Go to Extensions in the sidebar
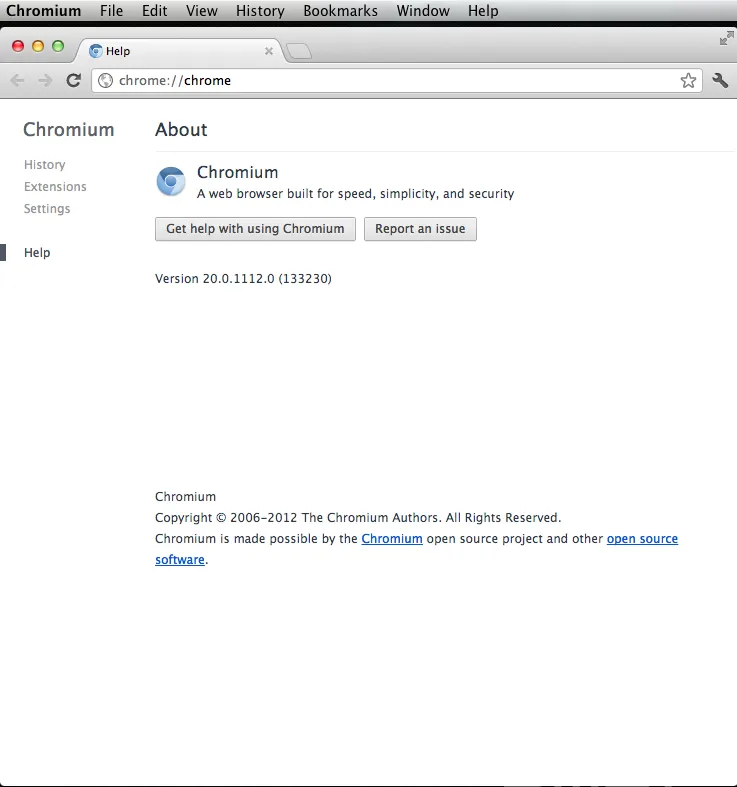This screenshot has width=737, height=787. click(x=55, y=187)
